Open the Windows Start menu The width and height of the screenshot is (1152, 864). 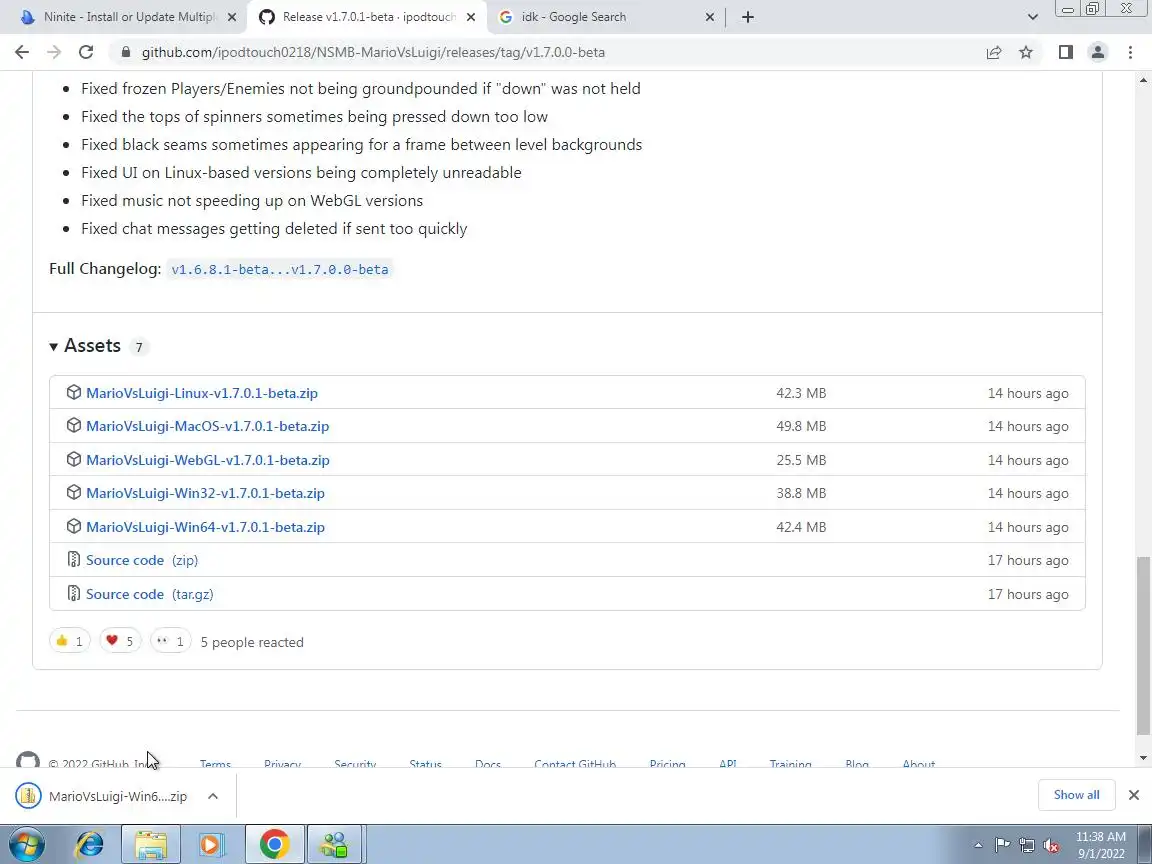pos(26,844)
